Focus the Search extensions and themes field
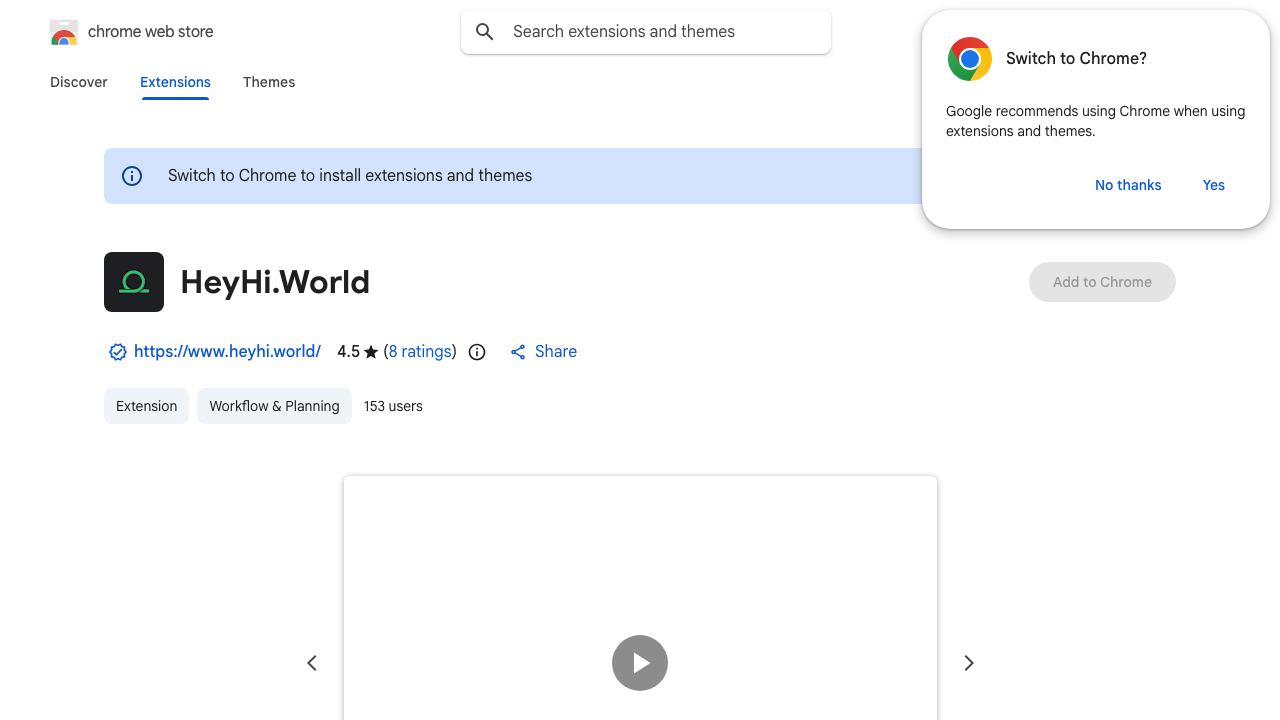1280x720 pixels. pyautogui.click(x=646, y=32)
